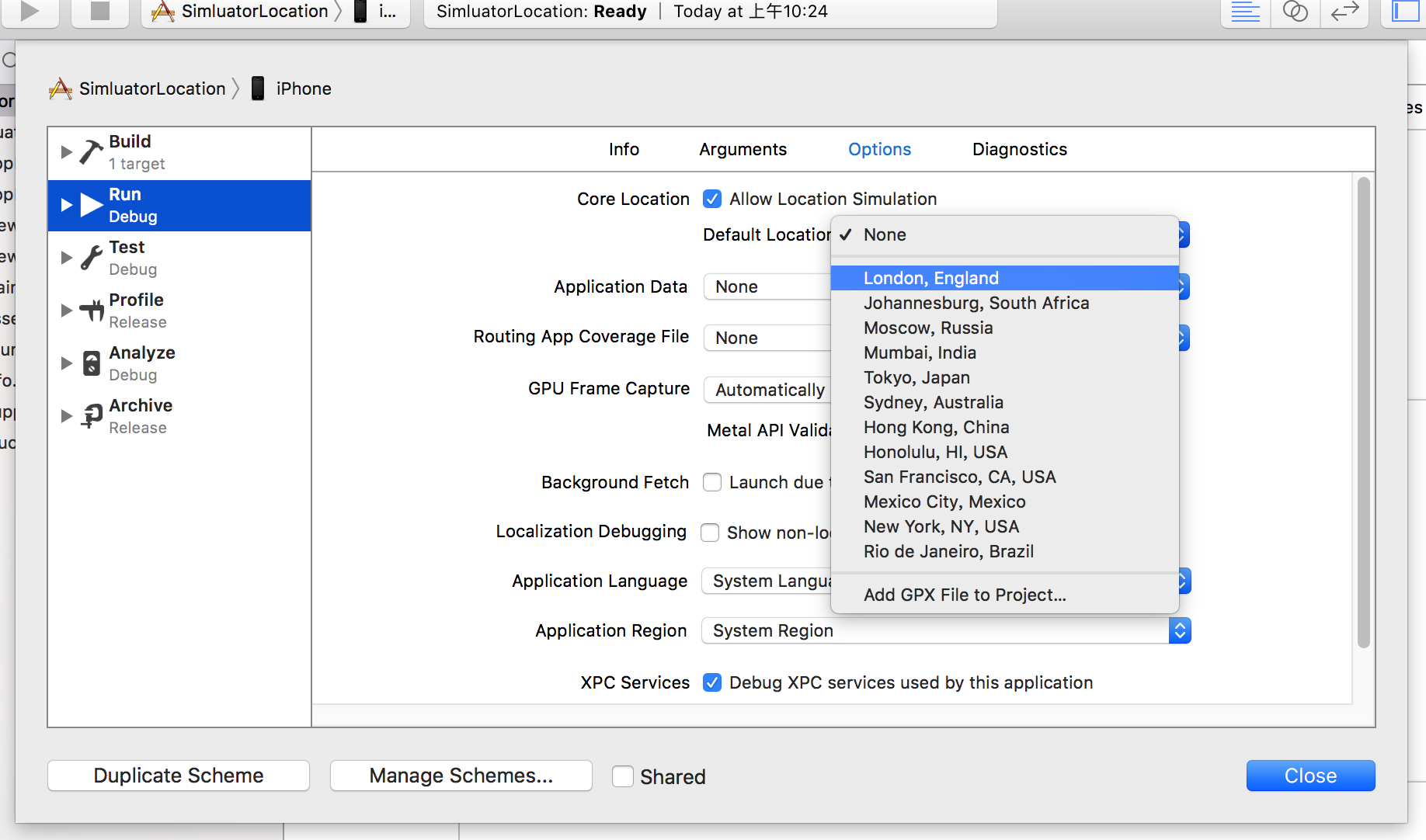
Task: Click the SimluatorLocation Ready status field
Action: tap(710, 12)
